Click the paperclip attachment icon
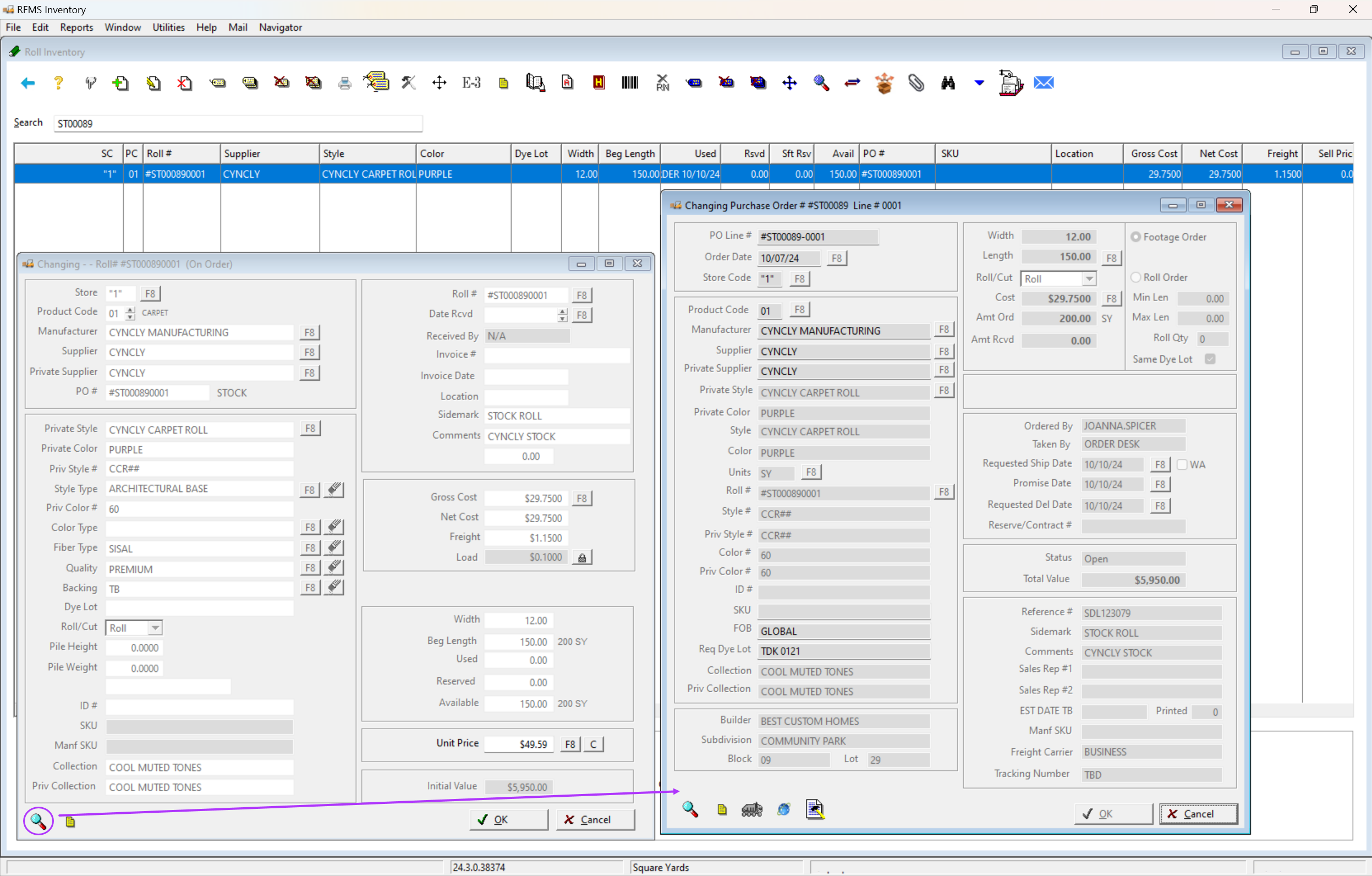 [915, 83]
